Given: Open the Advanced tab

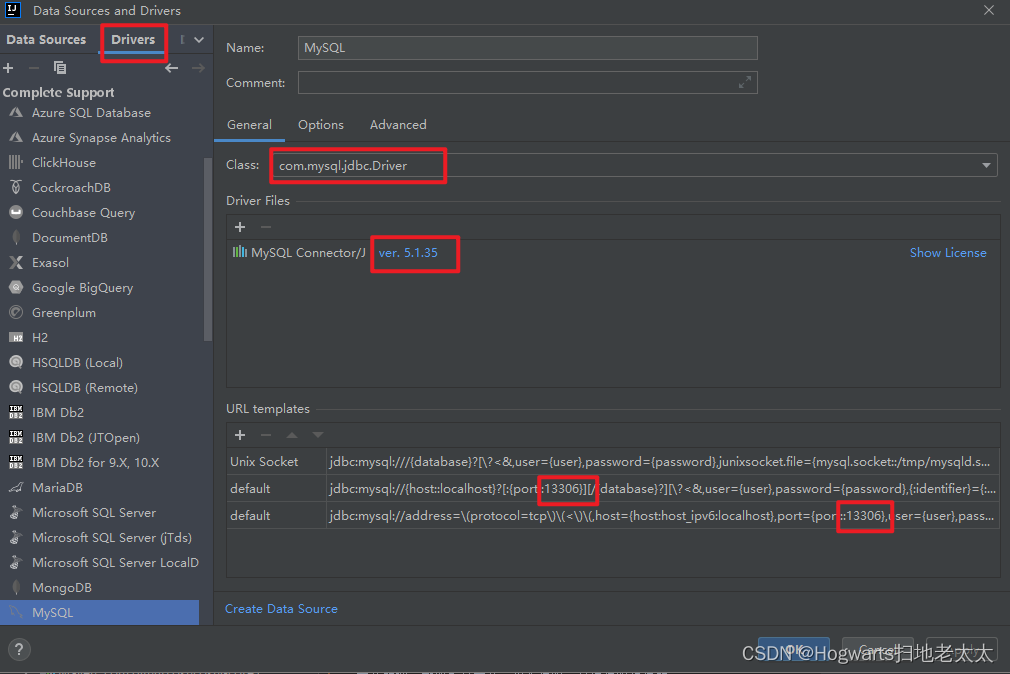Looking at the screenshot, I should click(x=397, y=125).
